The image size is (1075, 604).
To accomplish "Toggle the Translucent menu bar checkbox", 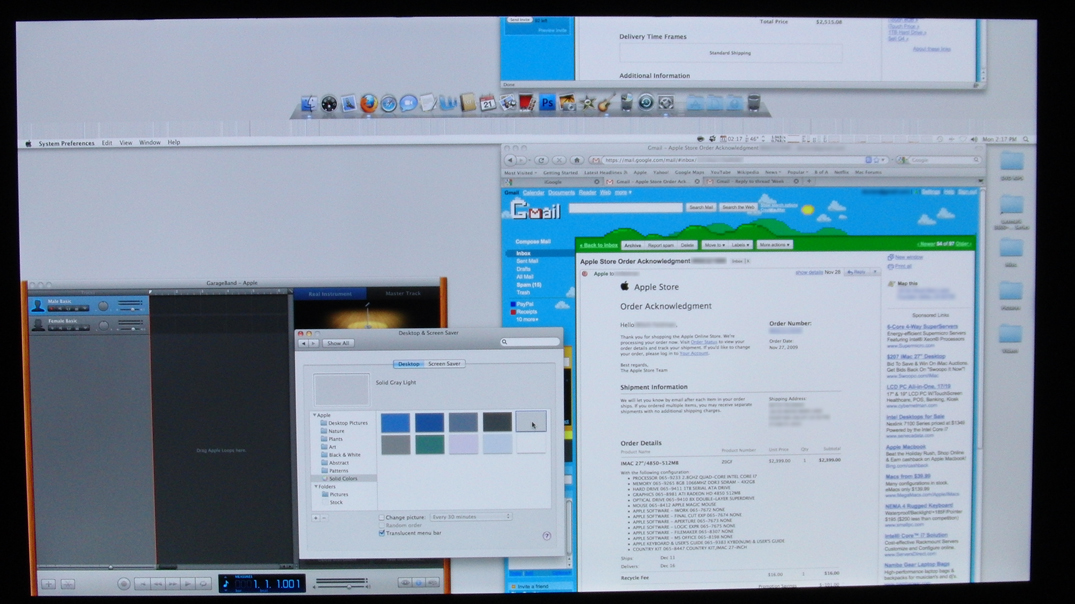I will point(382,533).
